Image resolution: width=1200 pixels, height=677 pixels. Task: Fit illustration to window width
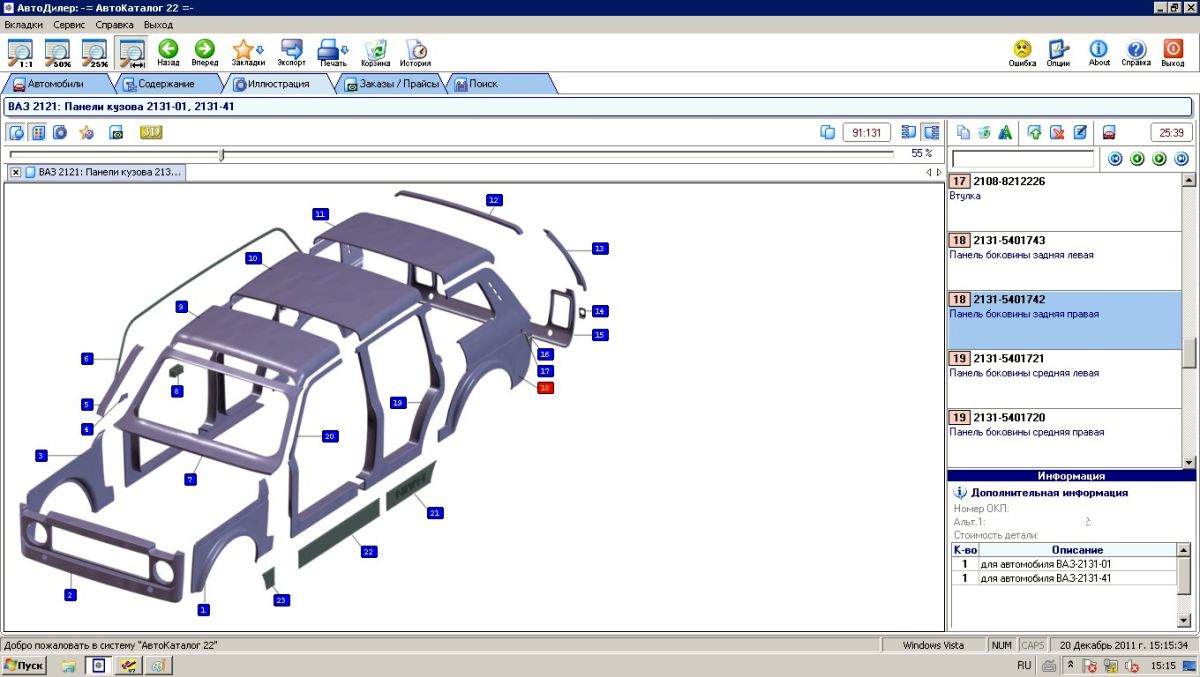point(131,52)
